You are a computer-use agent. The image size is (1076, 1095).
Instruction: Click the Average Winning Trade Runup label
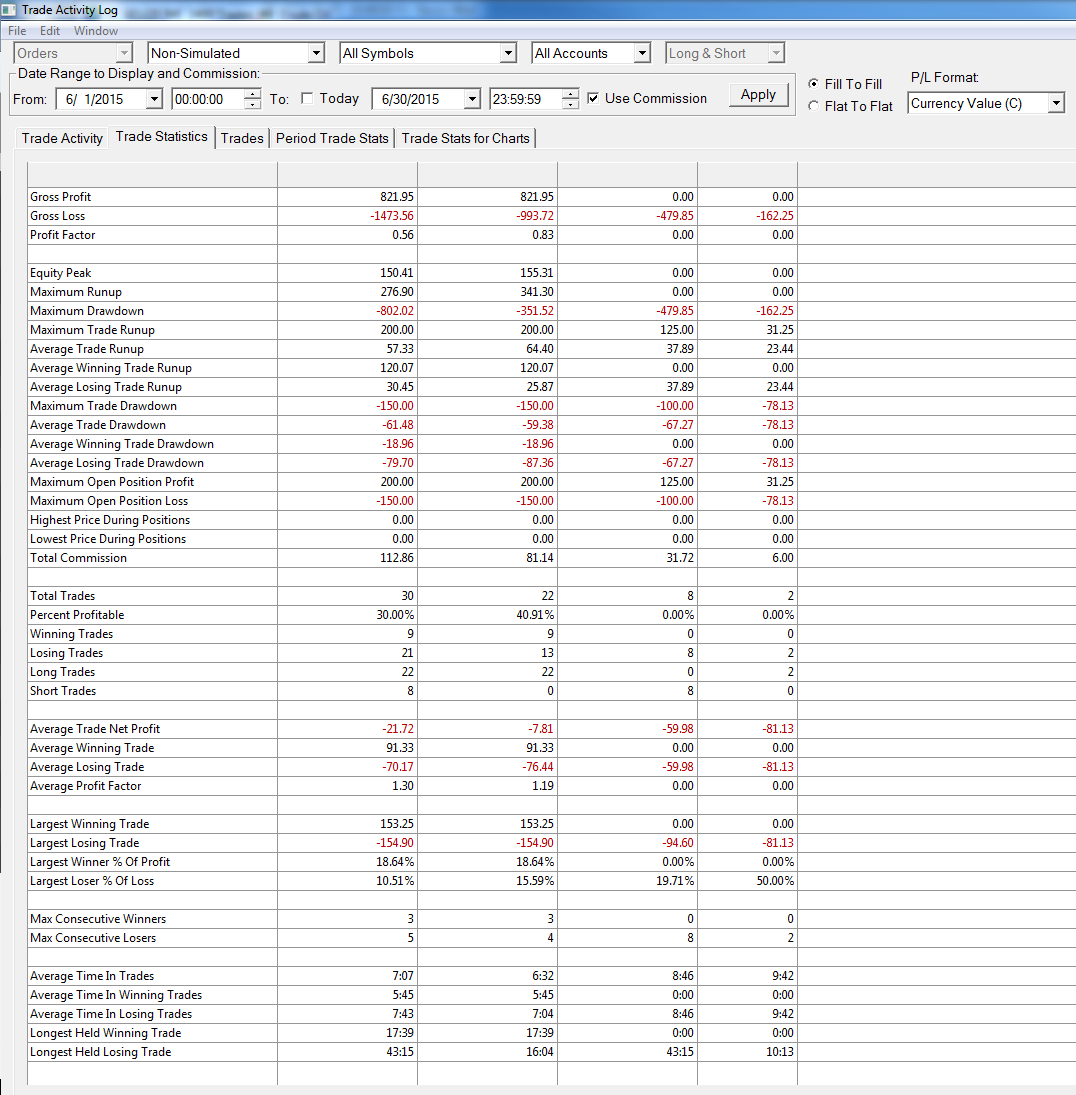110,368
